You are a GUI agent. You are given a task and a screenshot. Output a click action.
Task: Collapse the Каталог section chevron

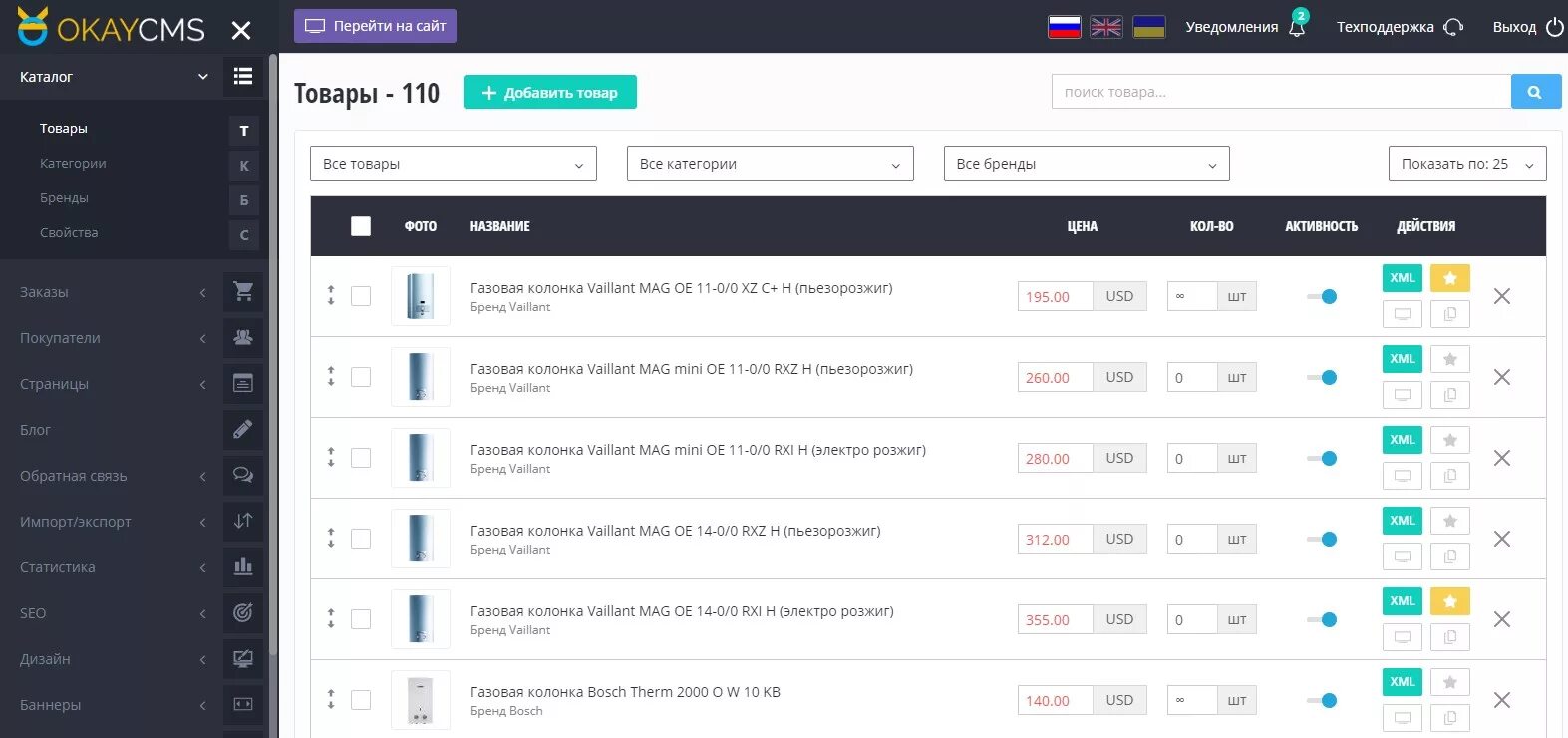[203, 77]
